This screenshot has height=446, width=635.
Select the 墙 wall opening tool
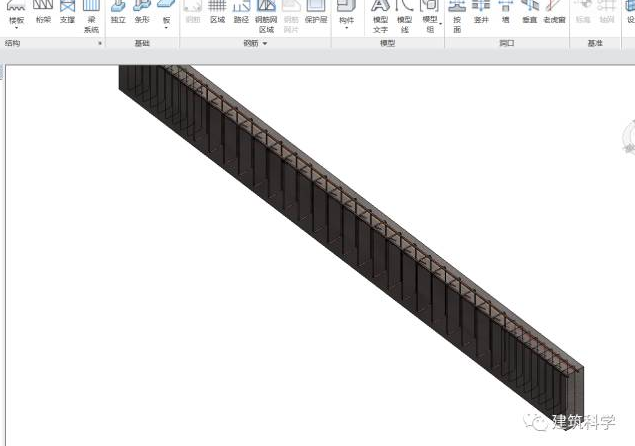[x=505, y=12]
